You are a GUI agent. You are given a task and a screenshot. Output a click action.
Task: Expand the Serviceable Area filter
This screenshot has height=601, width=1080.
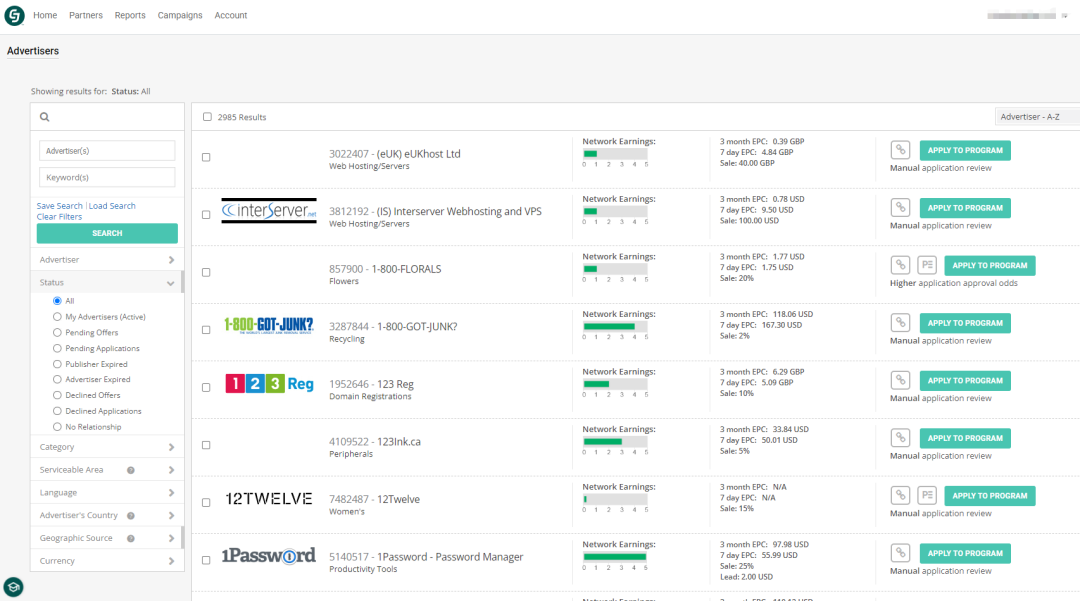click(x=107, y=470)
